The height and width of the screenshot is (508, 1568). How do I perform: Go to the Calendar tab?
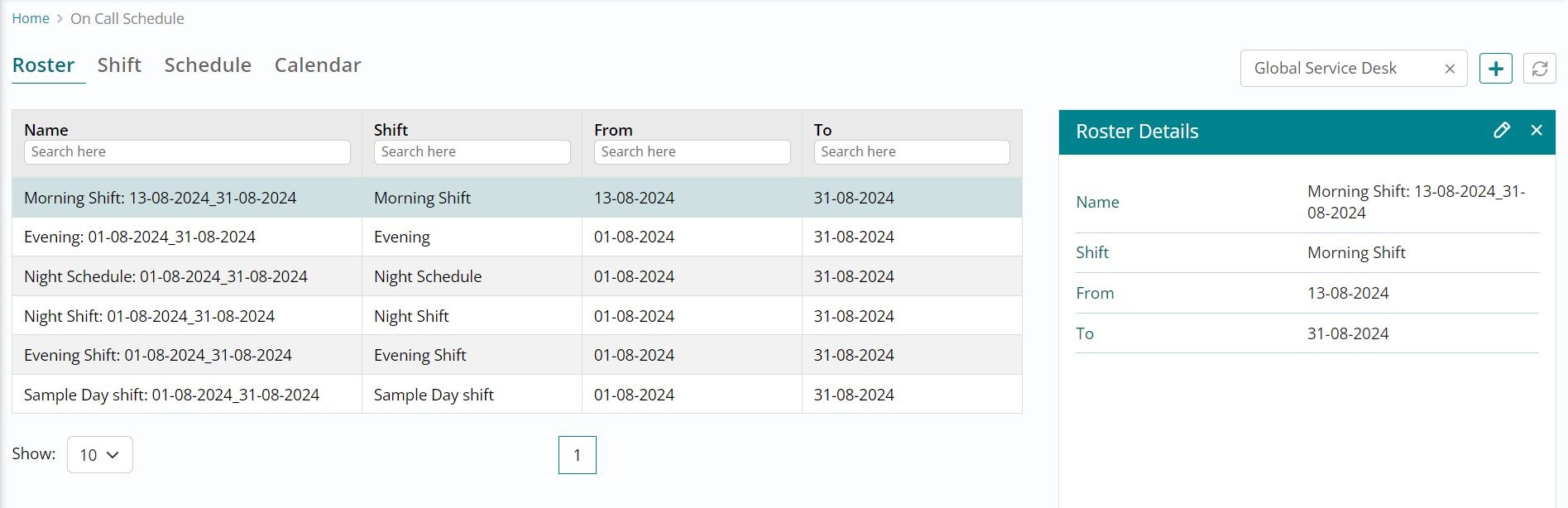318,65
